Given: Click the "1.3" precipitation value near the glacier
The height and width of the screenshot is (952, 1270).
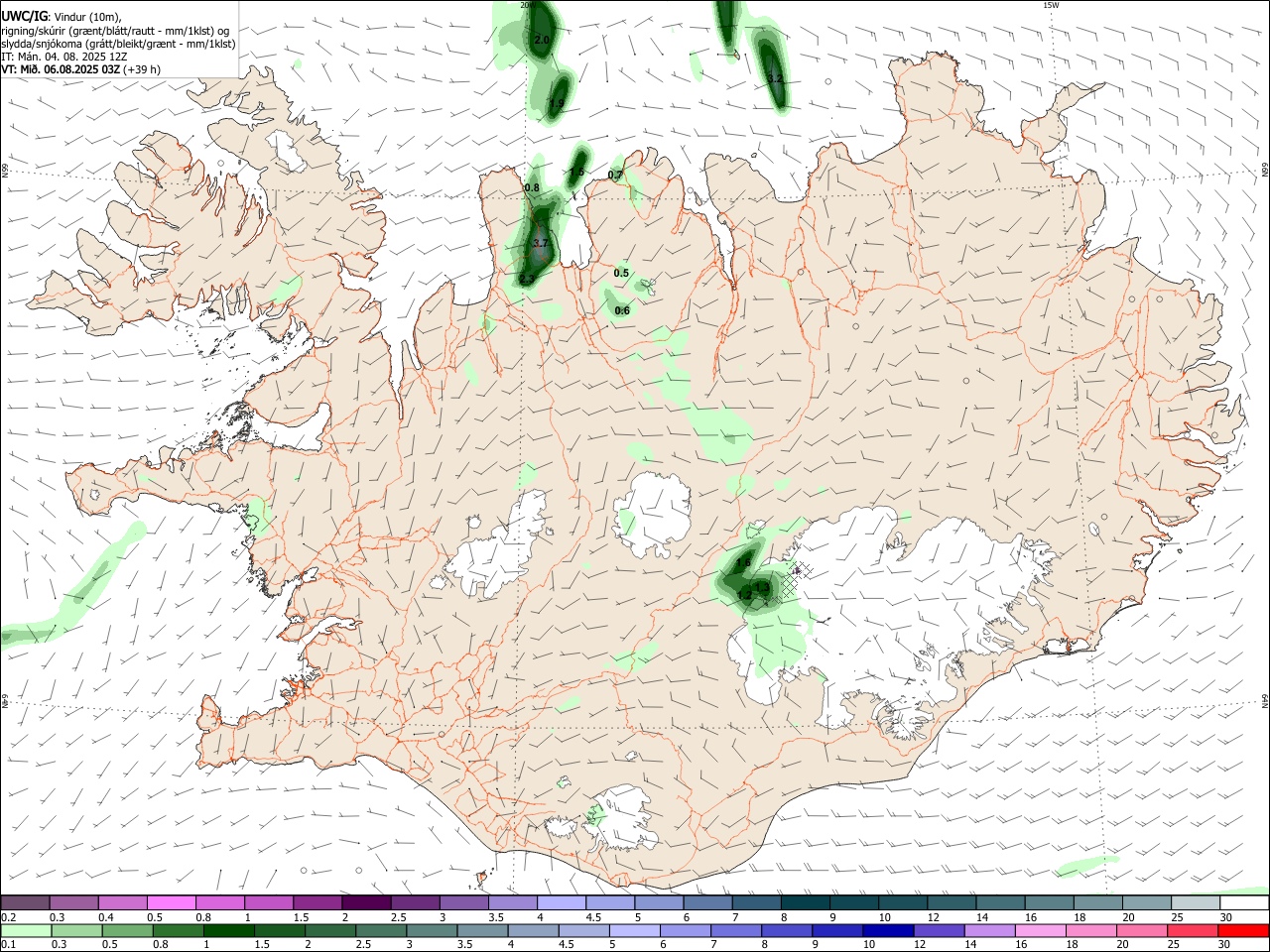Looking at the screenshot, I should [x=762, y=587].
